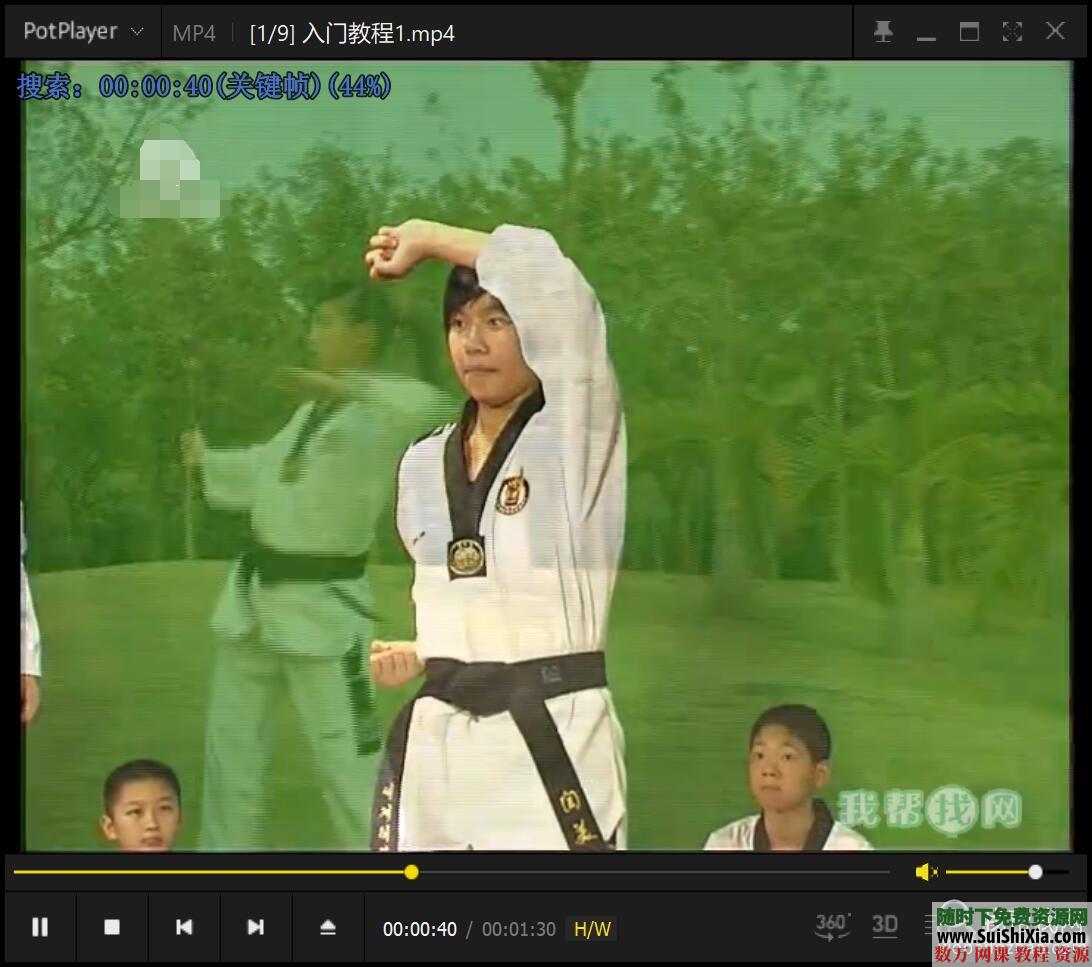Click the file title 入门教程1.mp4
Image resolution: width=1092 pixels, height=967 pixels.
point(352,33)
